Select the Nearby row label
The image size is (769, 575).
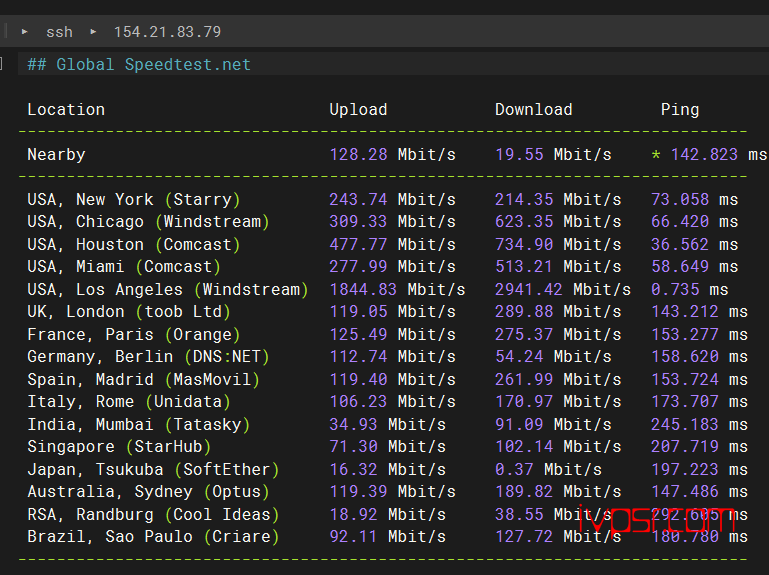click(56, 155)
